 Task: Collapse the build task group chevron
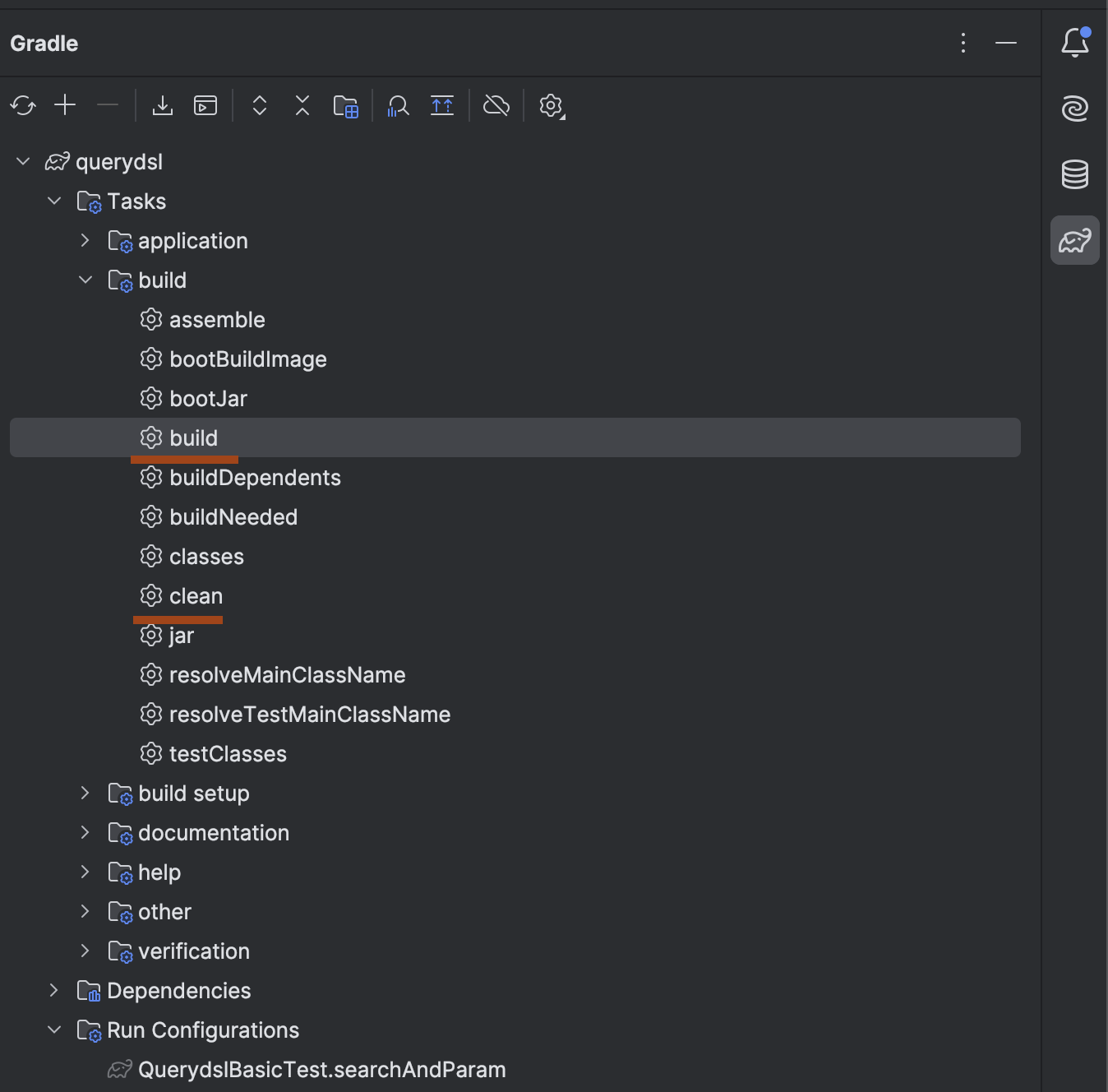(85, 280)
